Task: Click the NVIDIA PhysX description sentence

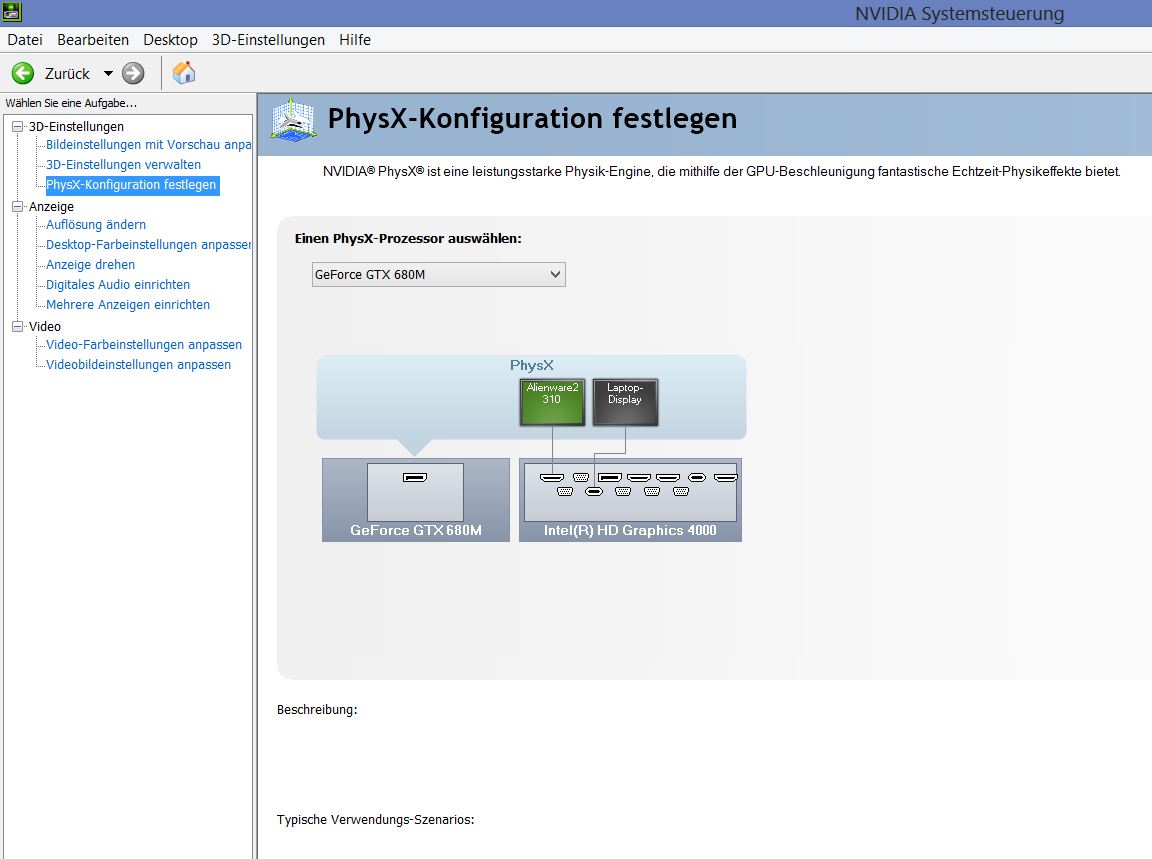Action: click(722, 172)
